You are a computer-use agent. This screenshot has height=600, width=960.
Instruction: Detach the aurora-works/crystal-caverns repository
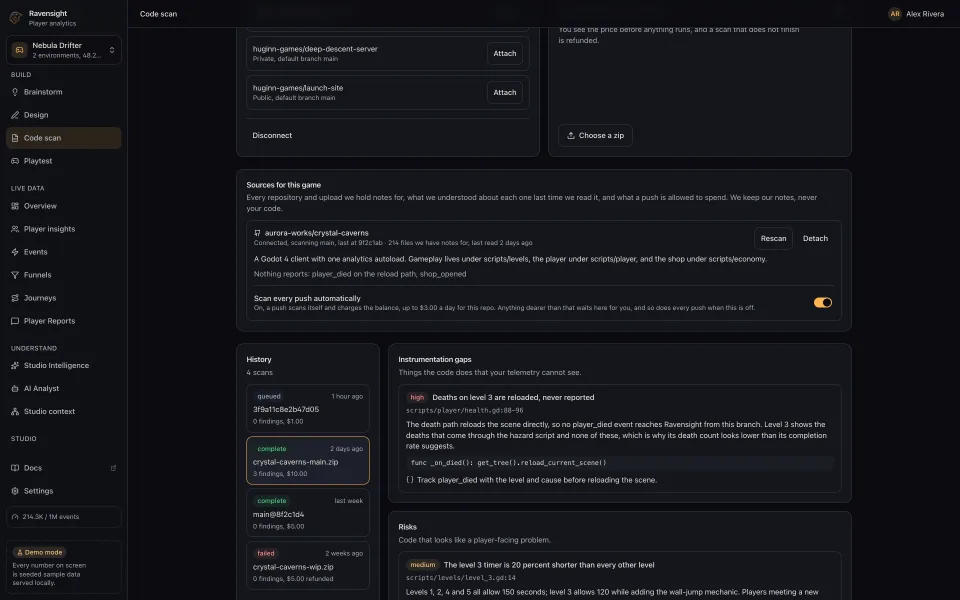click(x=815, y=239)
